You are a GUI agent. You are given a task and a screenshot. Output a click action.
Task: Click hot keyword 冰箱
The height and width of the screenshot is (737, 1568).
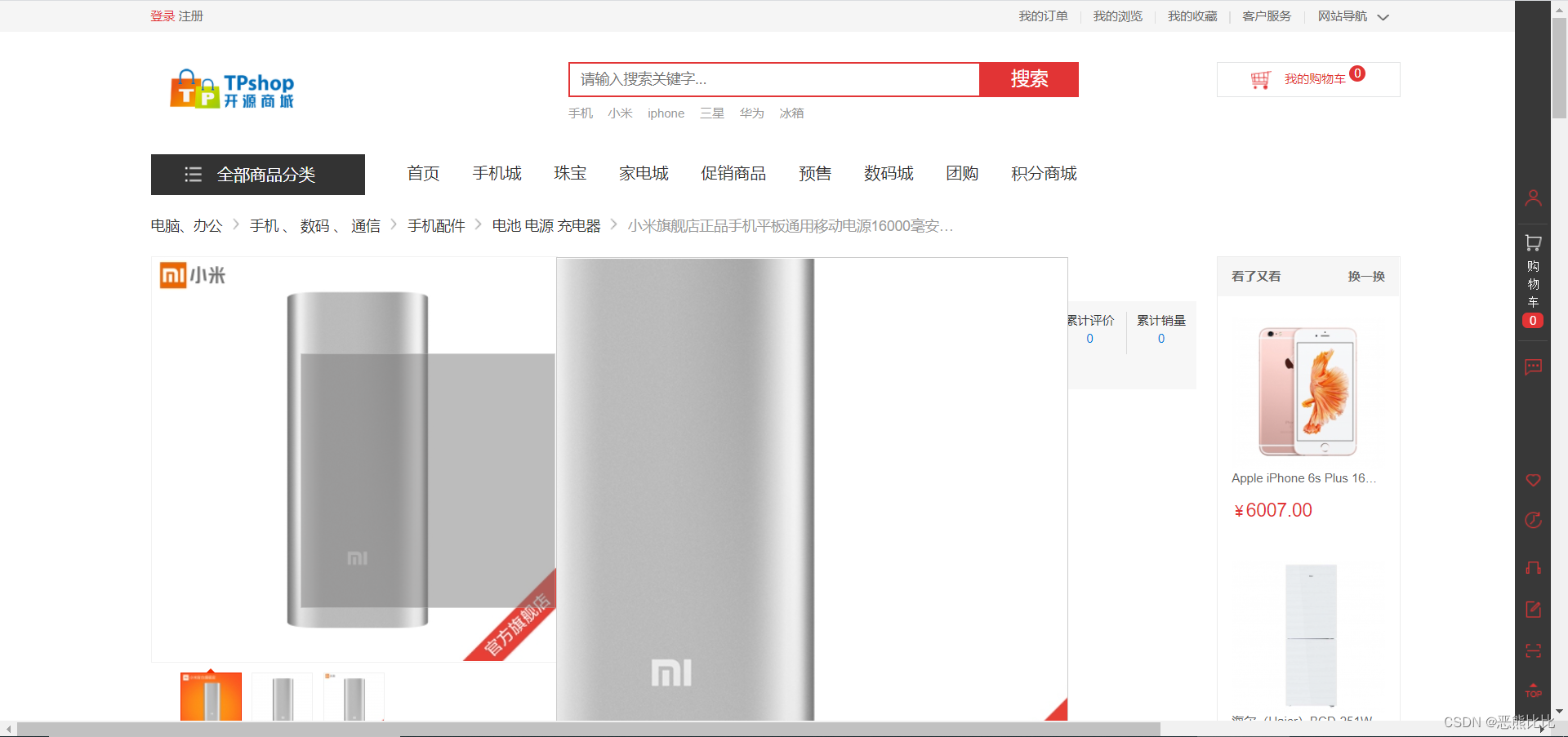pyautogui.click(x=791, y=113)
